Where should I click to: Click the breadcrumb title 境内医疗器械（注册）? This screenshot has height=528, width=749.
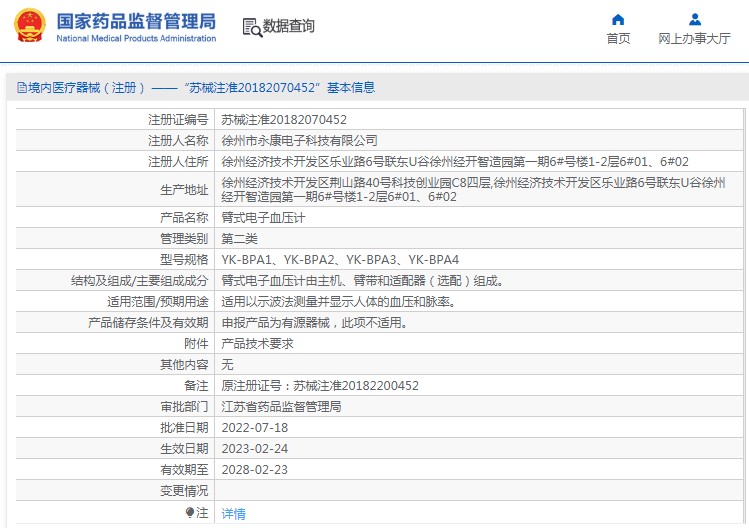coord(86,88)
